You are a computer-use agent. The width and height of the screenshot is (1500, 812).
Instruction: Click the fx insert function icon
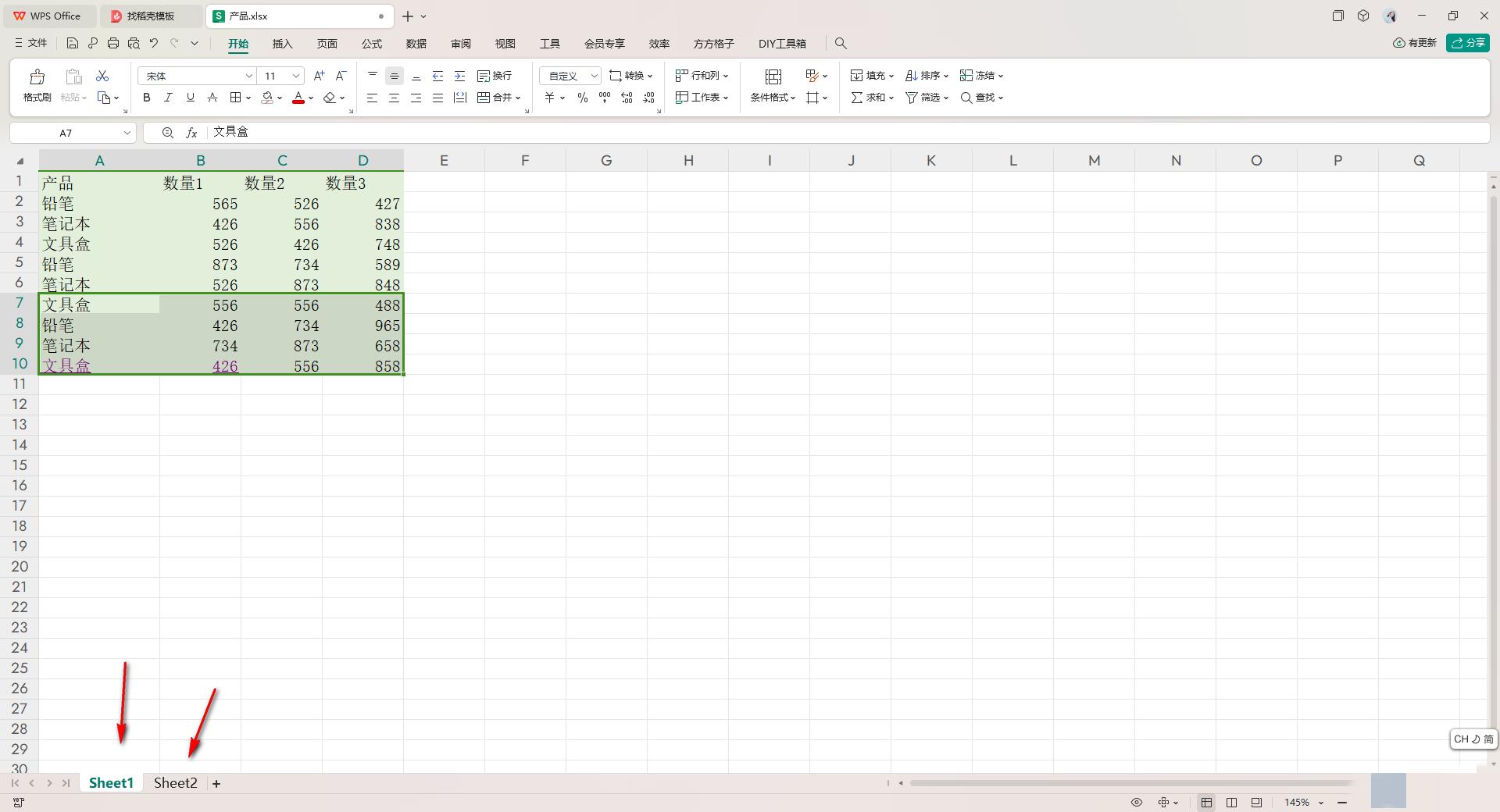[x=191, y=133]
